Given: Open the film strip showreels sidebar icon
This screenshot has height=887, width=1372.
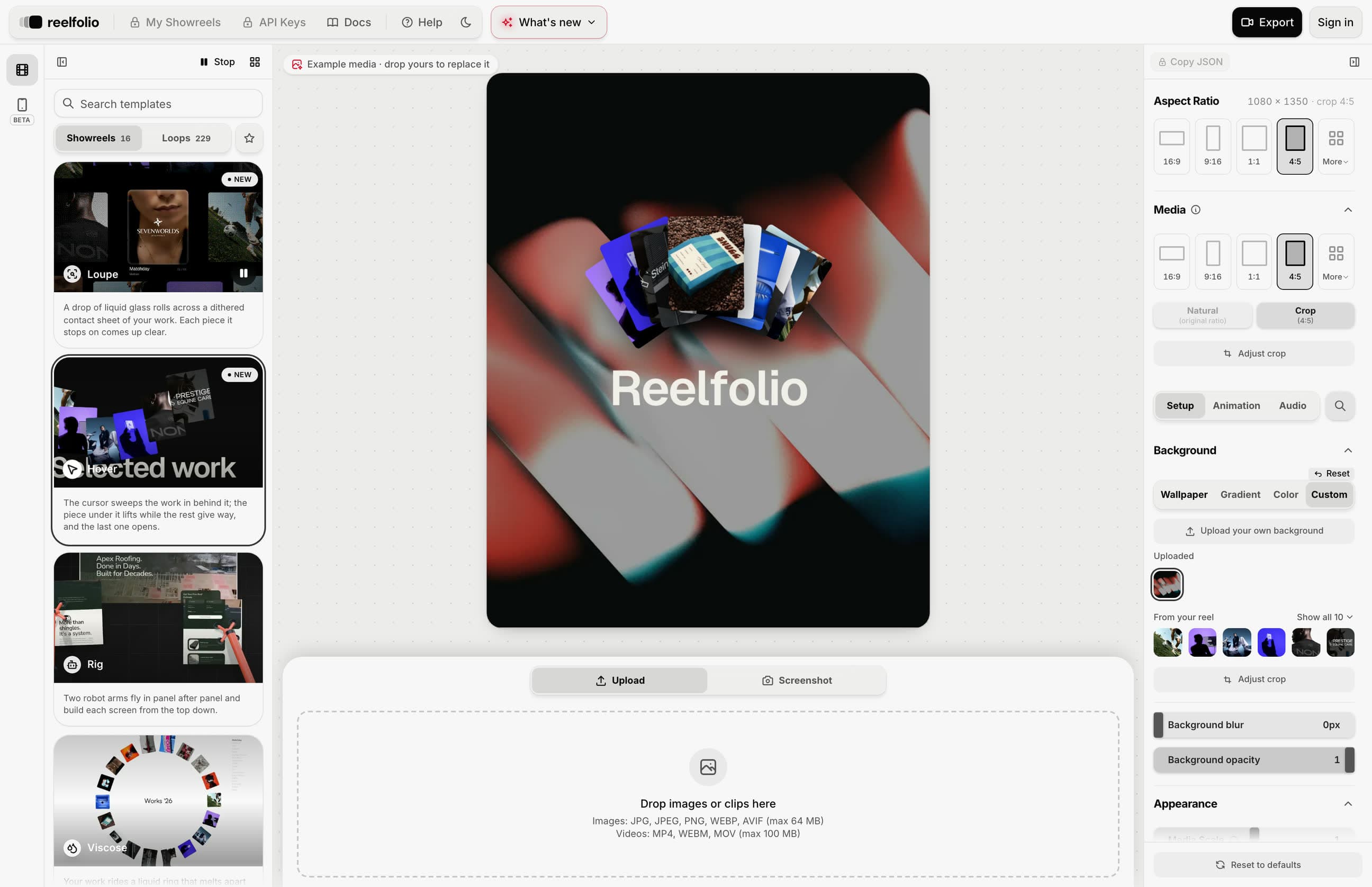Looking at the screenshot, I should click(22, 70).
